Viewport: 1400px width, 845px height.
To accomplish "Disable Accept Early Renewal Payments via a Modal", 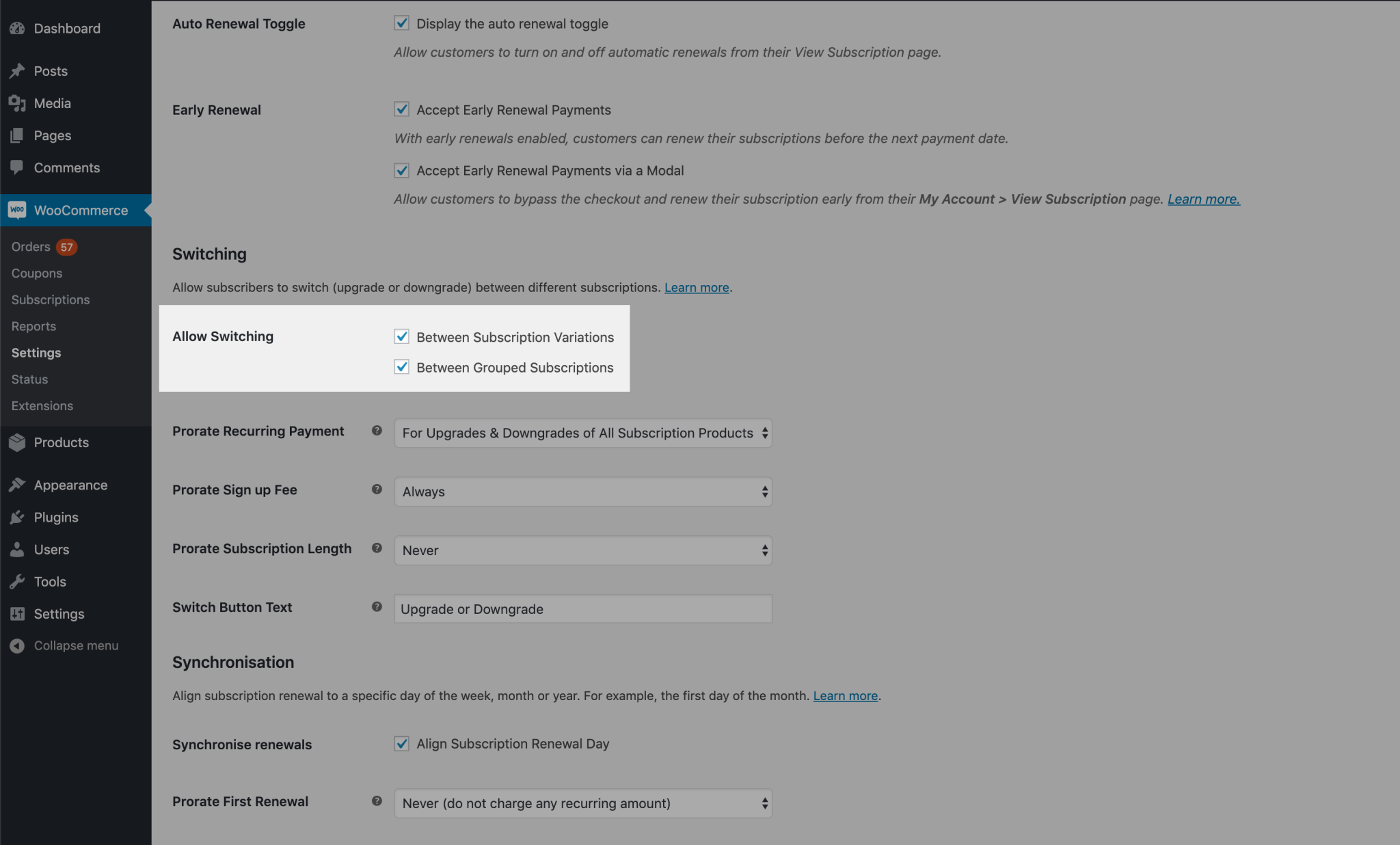I will [x=401, y=170].
